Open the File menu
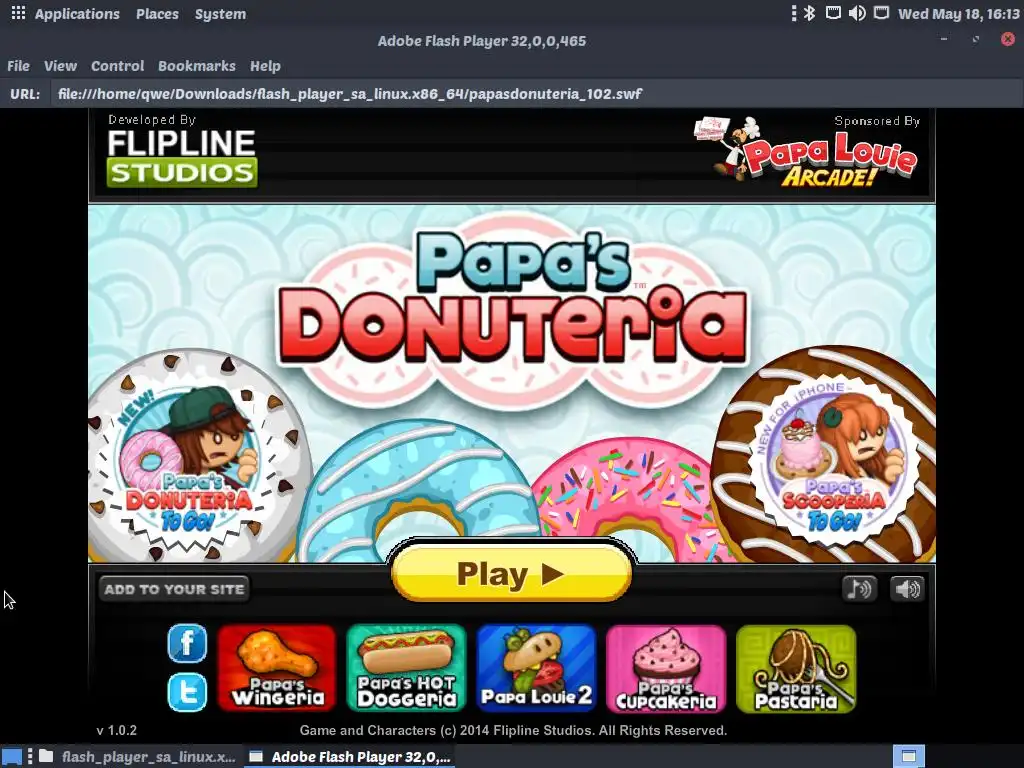Screen dimensions: 1024x768 18,66
